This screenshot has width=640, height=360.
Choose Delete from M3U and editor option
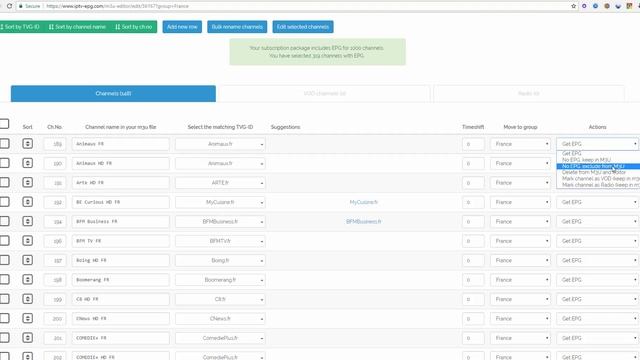point(598,172)
